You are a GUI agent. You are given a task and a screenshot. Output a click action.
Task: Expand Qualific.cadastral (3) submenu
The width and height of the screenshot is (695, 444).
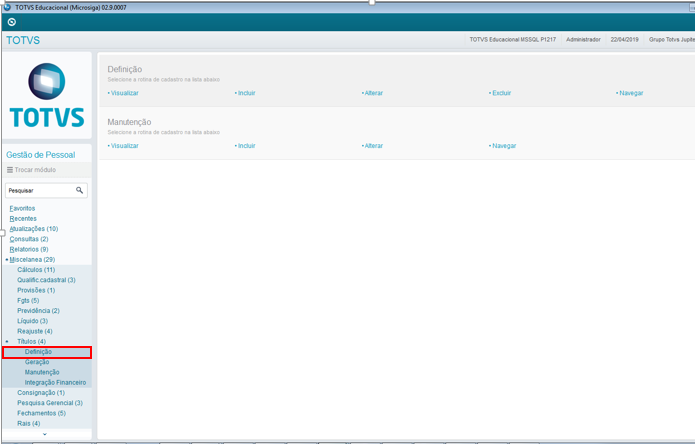[46, 280]
